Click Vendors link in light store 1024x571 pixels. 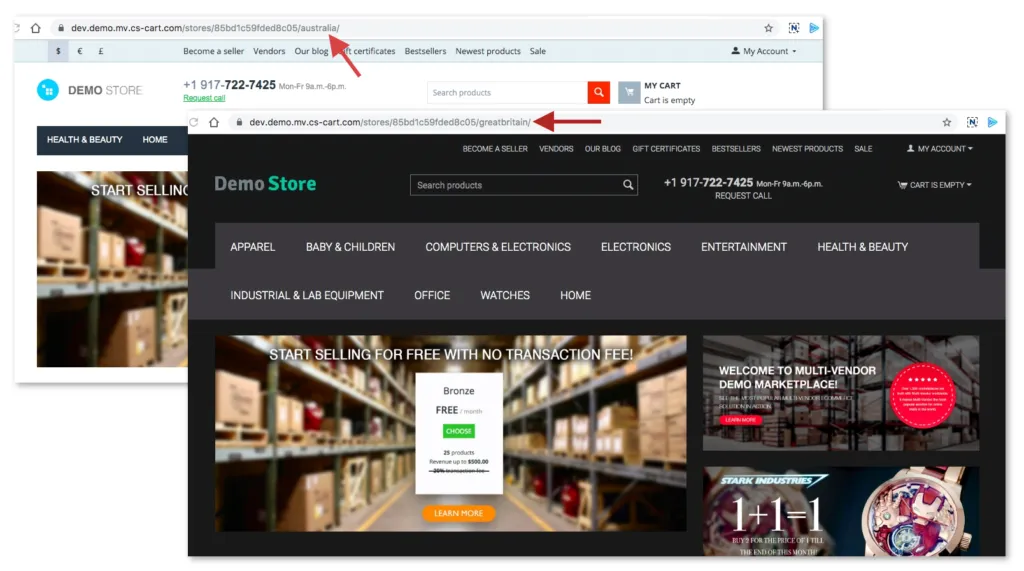tap(269, 51)
